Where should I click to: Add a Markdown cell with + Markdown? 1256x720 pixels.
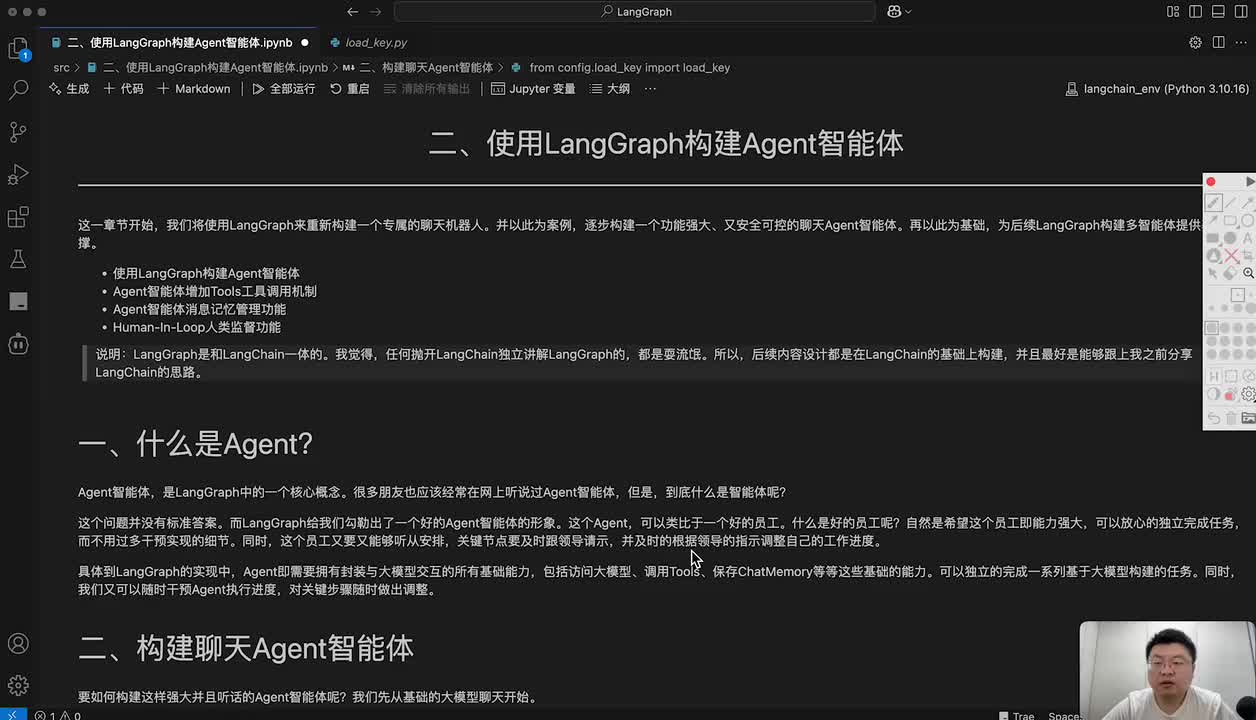[x=194, y=89]
